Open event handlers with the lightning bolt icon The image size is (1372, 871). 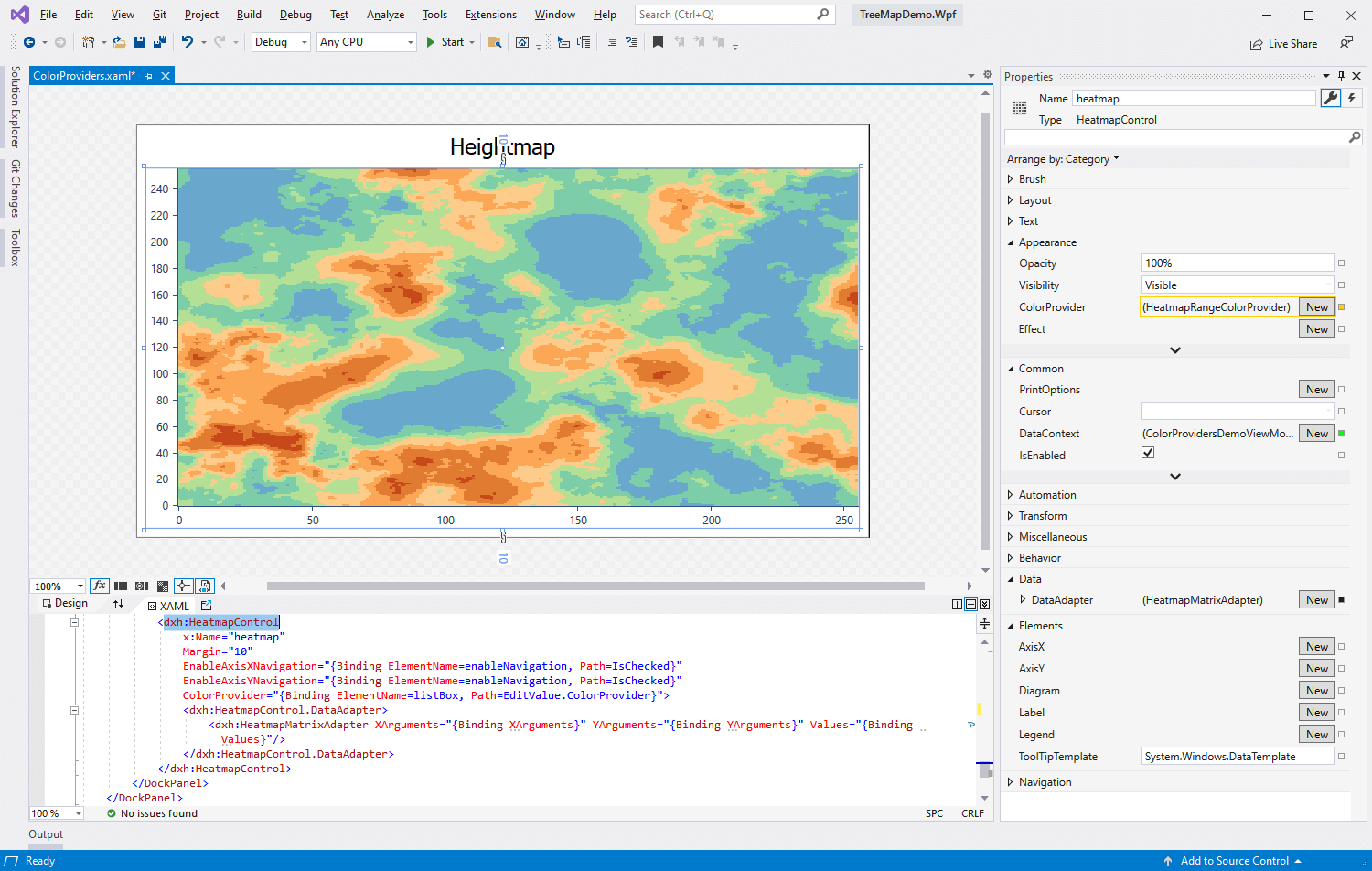pos(1352,98)
